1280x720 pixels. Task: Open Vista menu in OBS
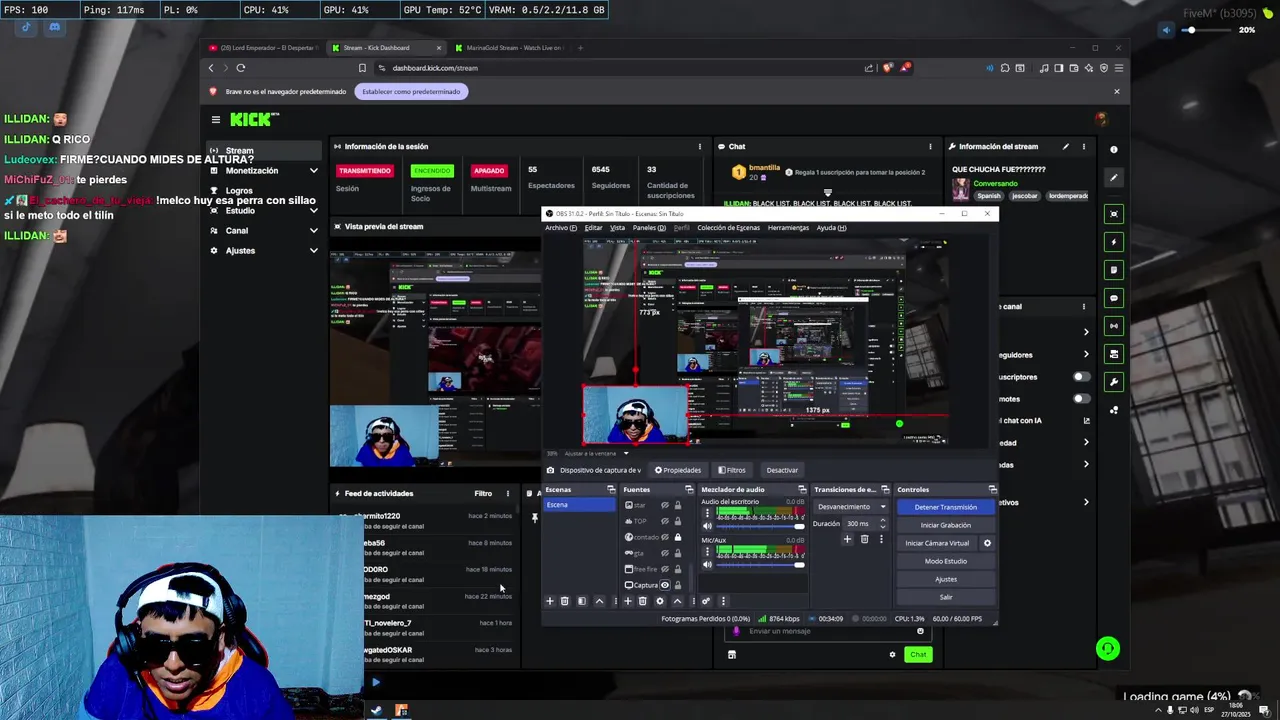pos(617,228)
